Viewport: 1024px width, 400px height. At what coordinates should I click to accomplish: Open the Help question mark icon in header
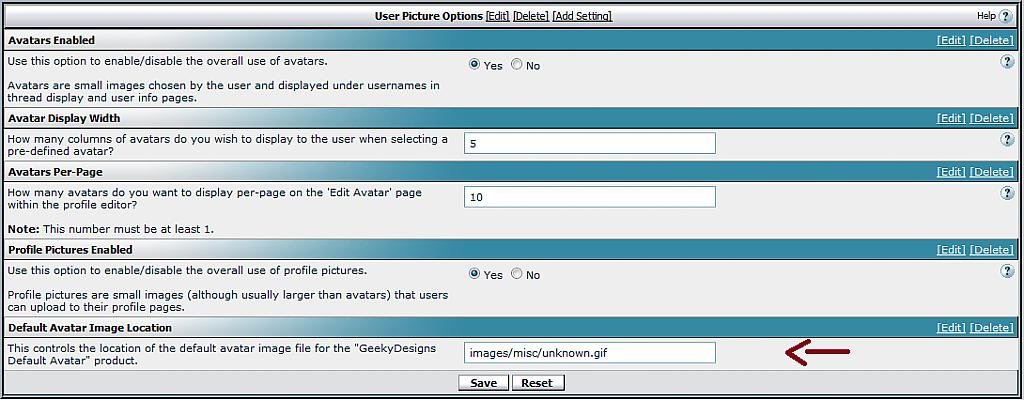point(1005,16)
